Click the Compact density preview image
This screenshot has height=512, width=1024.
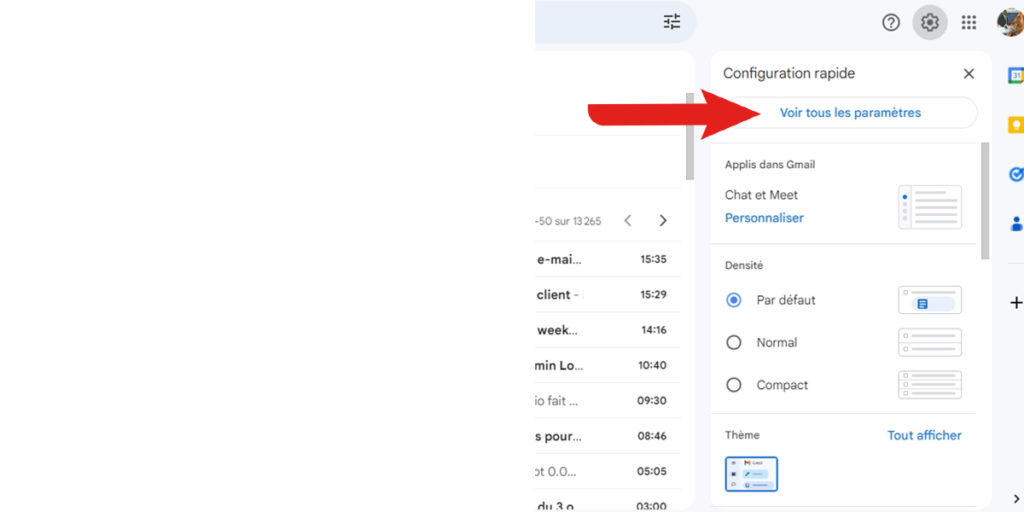pyautogui.click(x=930, y=385)
